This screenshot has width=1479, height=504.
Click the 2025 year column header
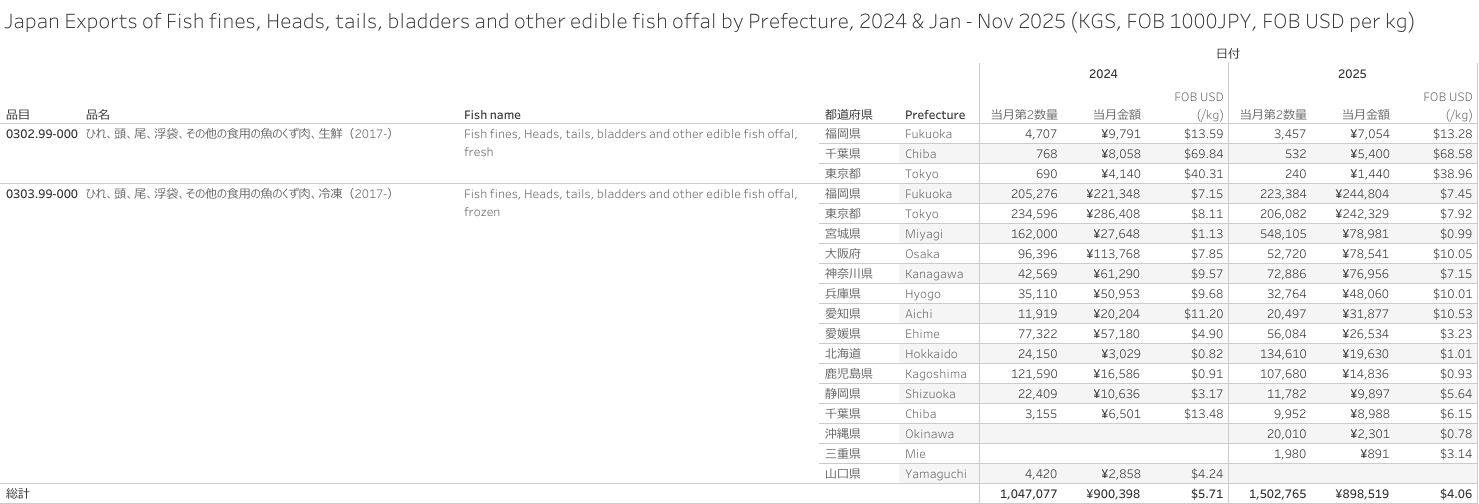coord(1352,74)
